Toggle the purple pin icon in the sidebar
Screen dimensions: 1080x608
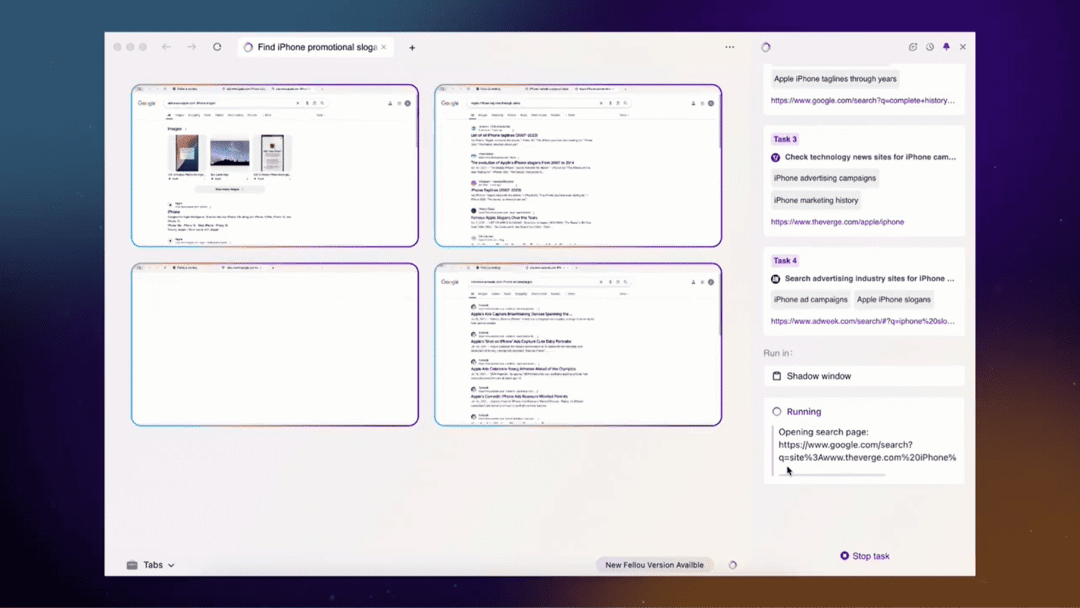[x=946, y=47]
